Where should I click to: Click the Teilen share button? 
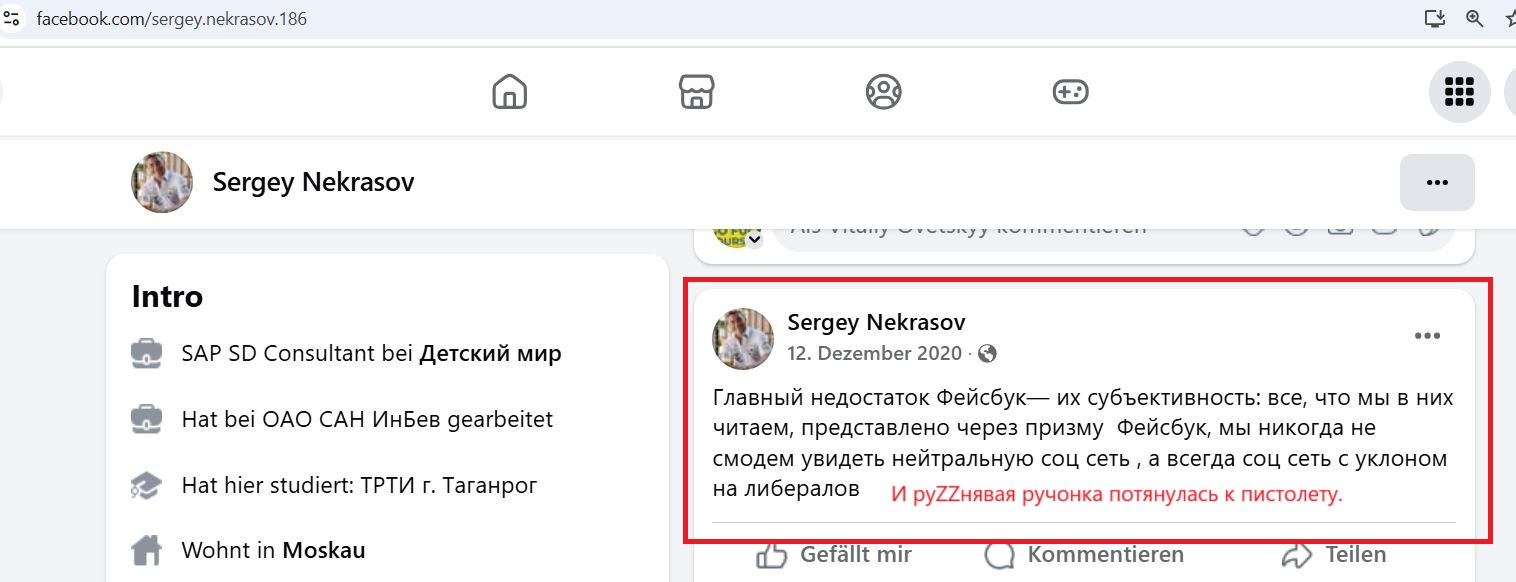1334,555
